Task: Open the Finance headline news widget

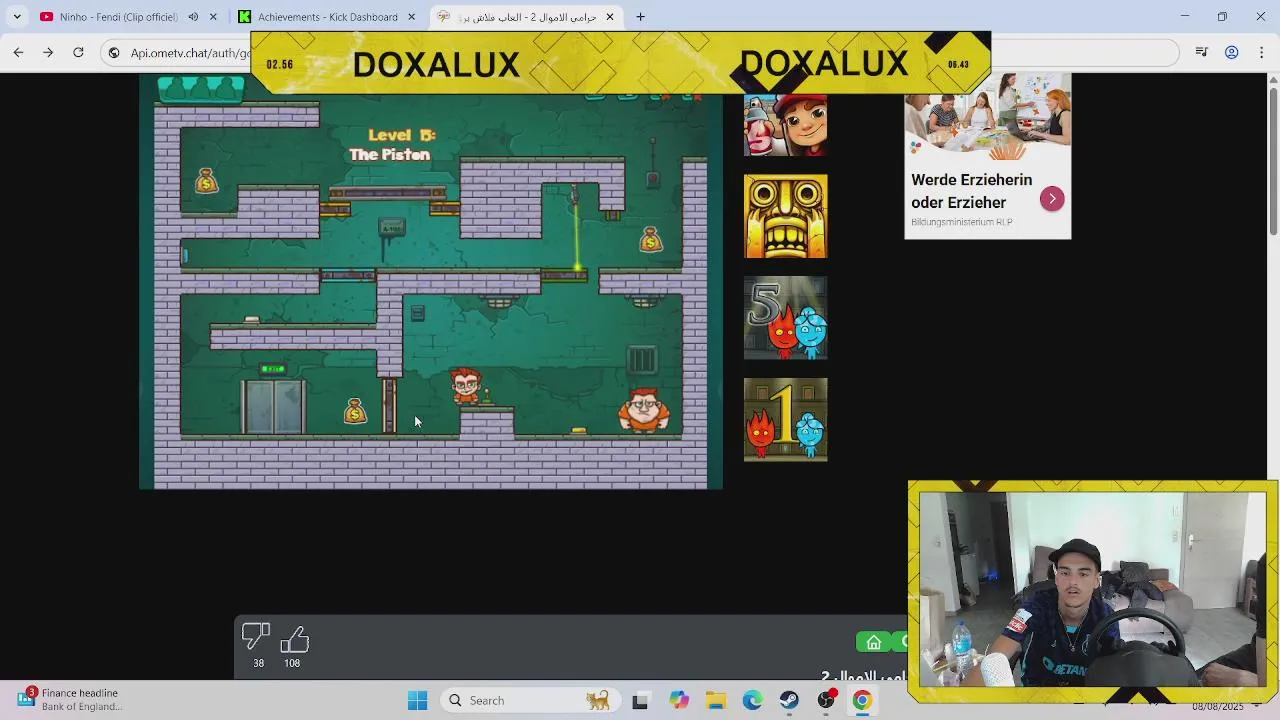Action: coord(70,699)
